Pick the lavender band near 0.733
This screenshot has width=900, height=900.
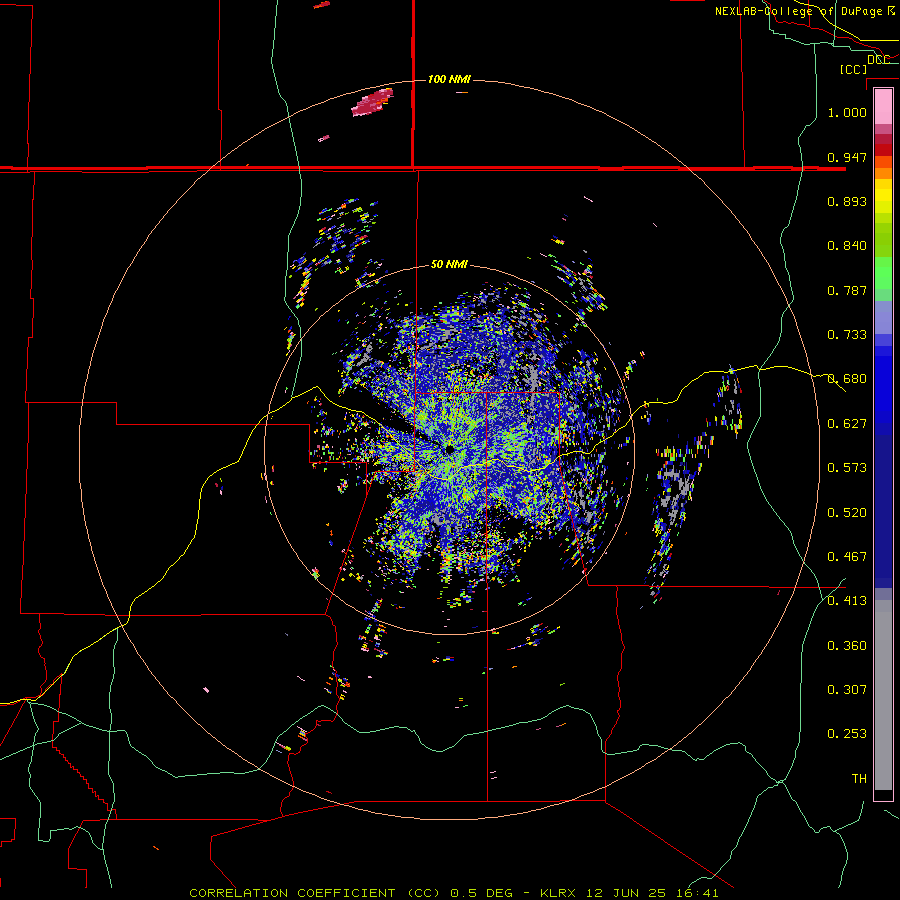point(883,317)
